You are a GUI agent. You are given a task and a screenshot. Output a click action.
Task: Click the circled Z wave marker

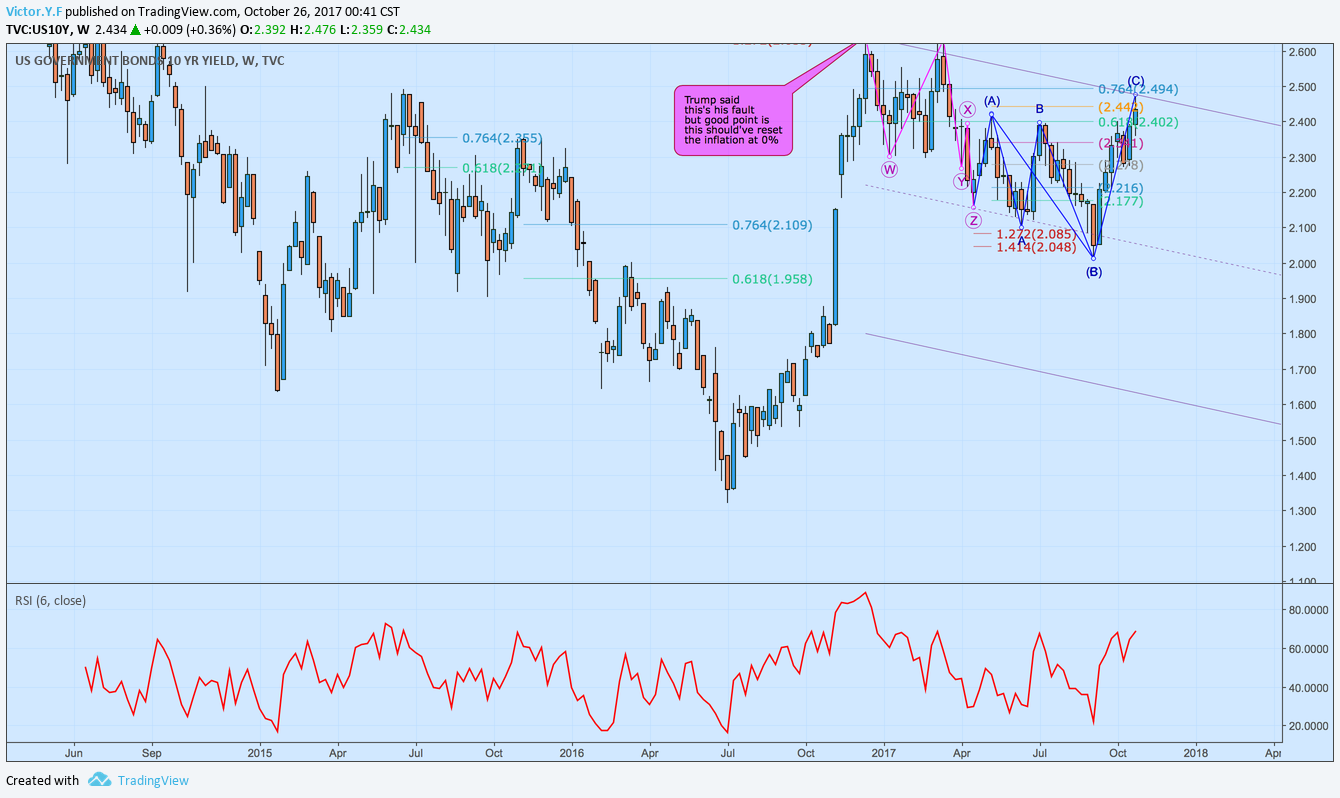pyautogui.click(x=973, y=220)
